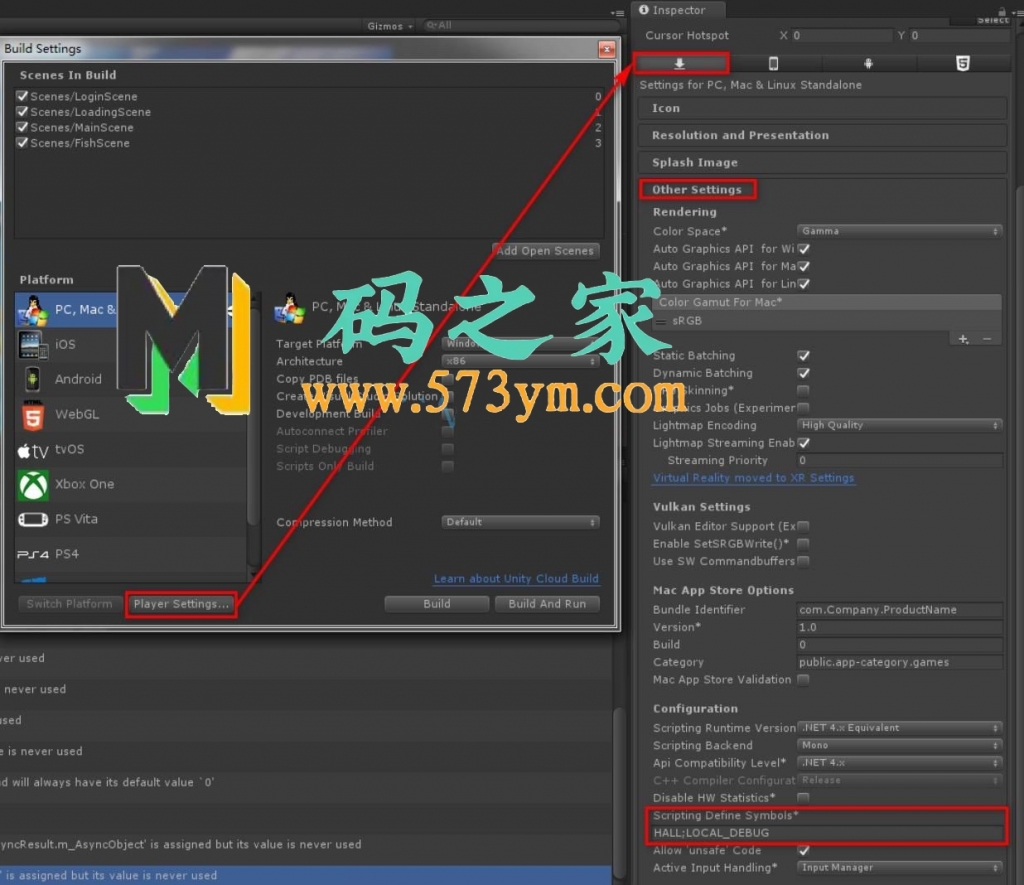
Task: Open the Lightmap Encoding dropdown
Action: tap(899, 425)
